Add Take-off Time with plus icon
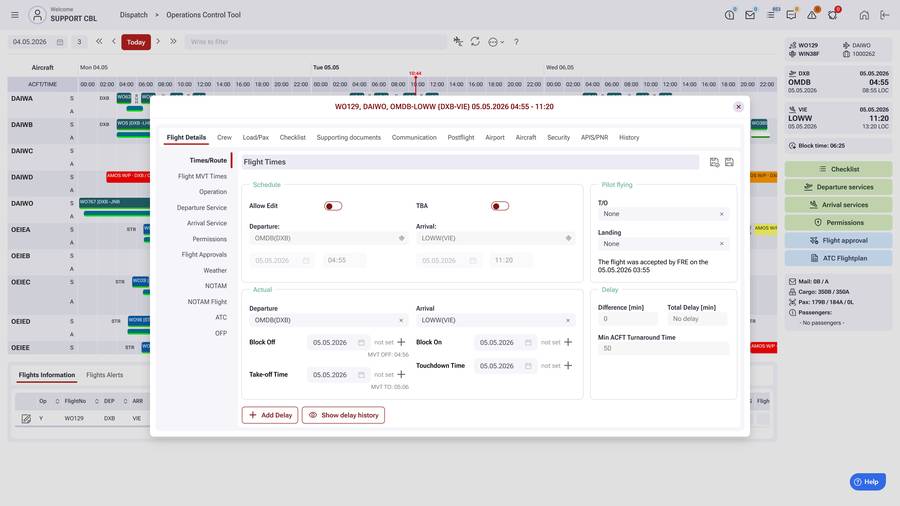Image resolution: width=900 pixels, height=506 pixels. 401,374
